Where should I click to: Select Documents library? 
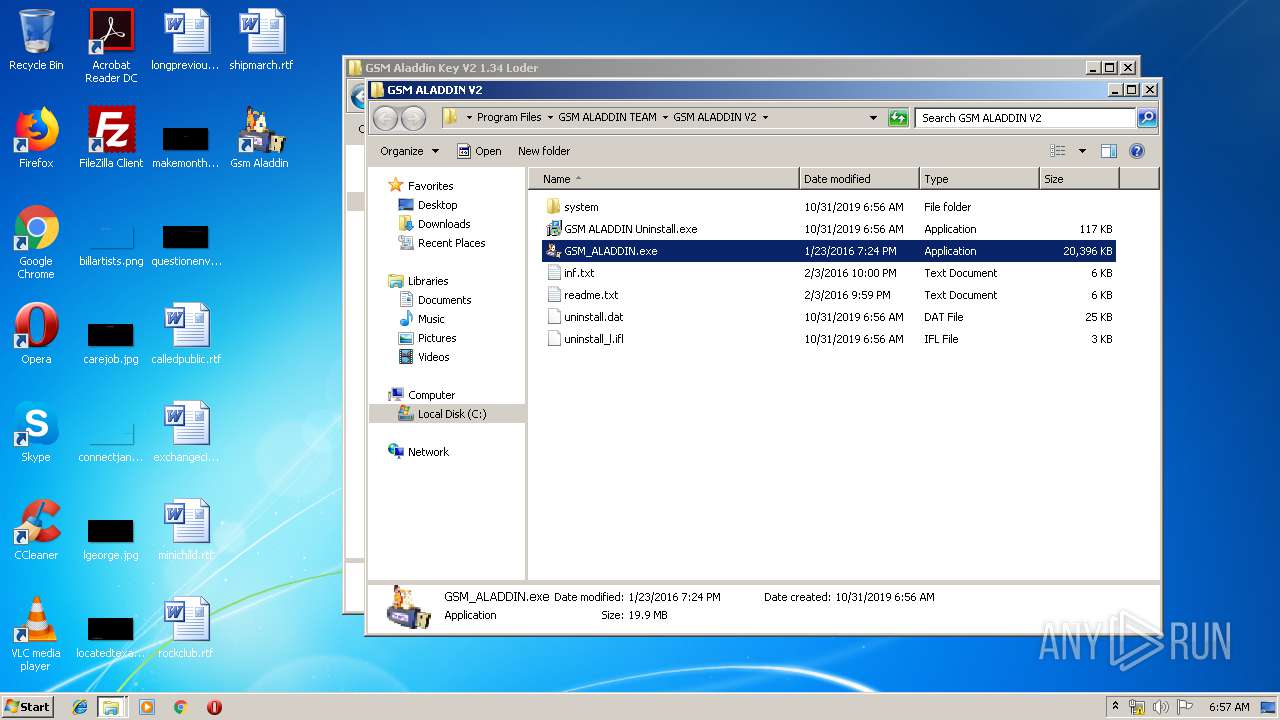(435, 299)
